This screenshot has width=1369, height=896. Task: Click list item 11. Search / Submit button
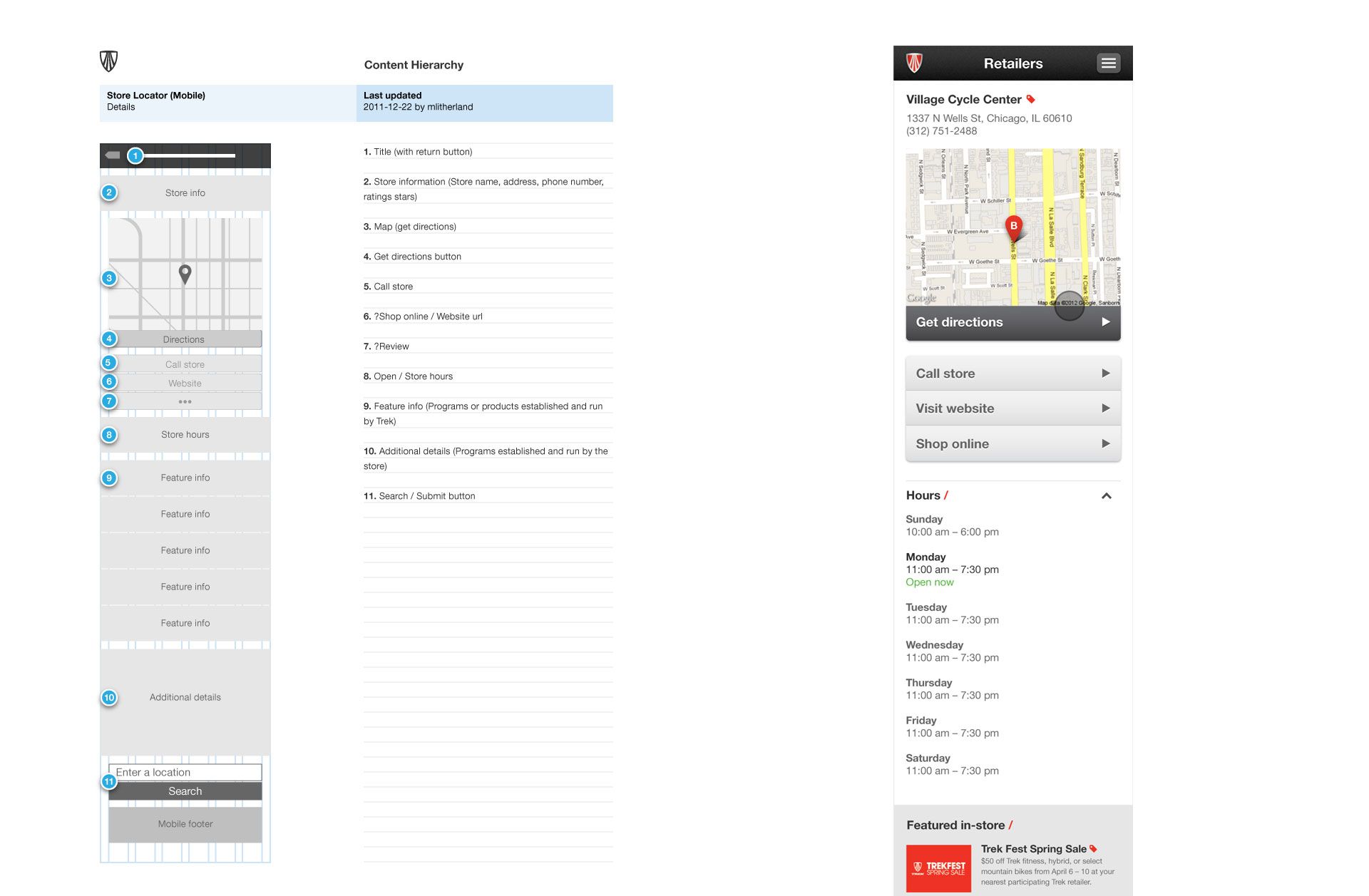click(419, 496)
